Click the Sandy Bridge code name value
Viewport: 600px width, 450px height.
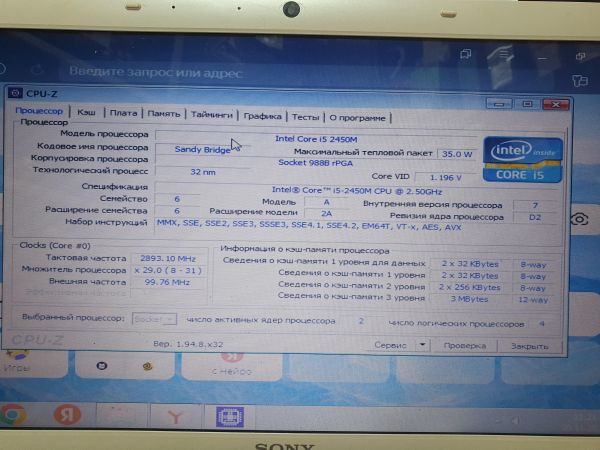click(202, 149)
